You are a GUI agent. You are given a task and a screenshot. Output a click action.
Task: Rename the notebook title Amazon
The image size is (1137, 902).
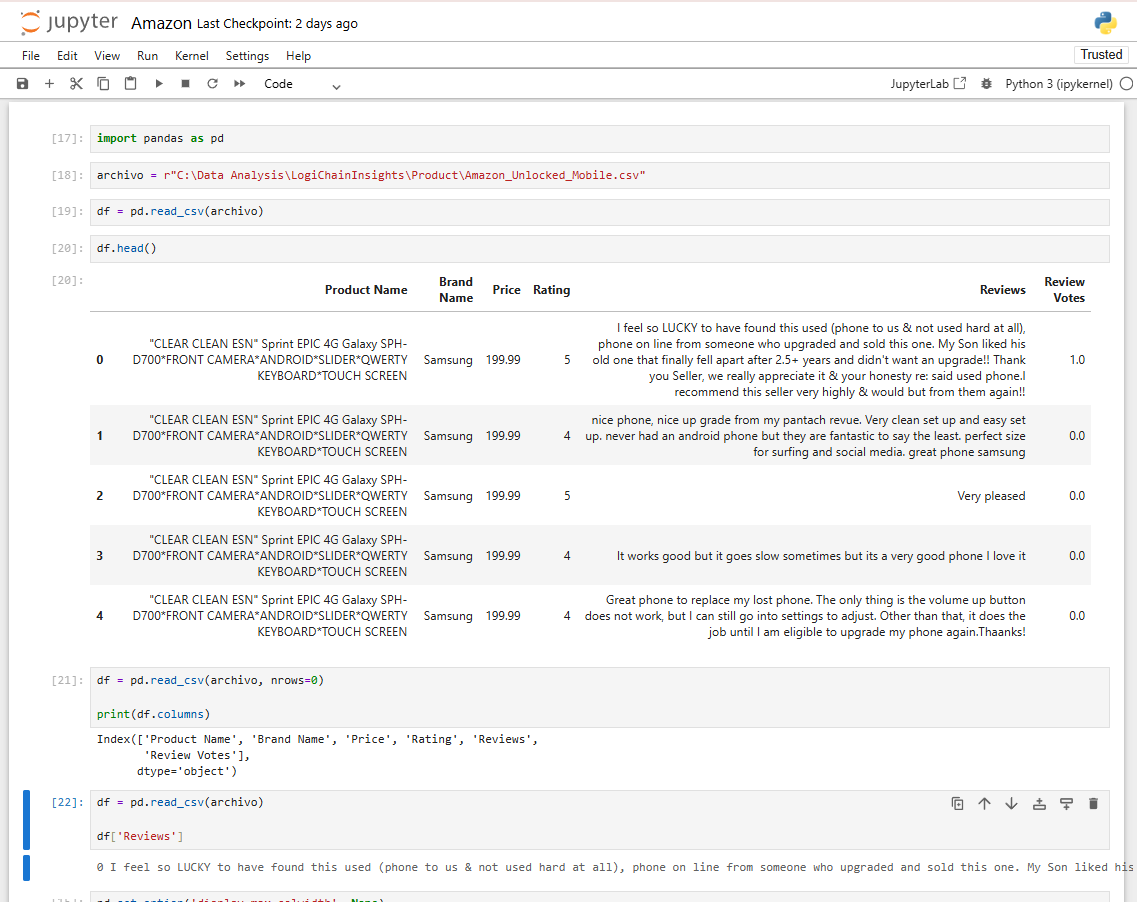(x=162, y=23)
